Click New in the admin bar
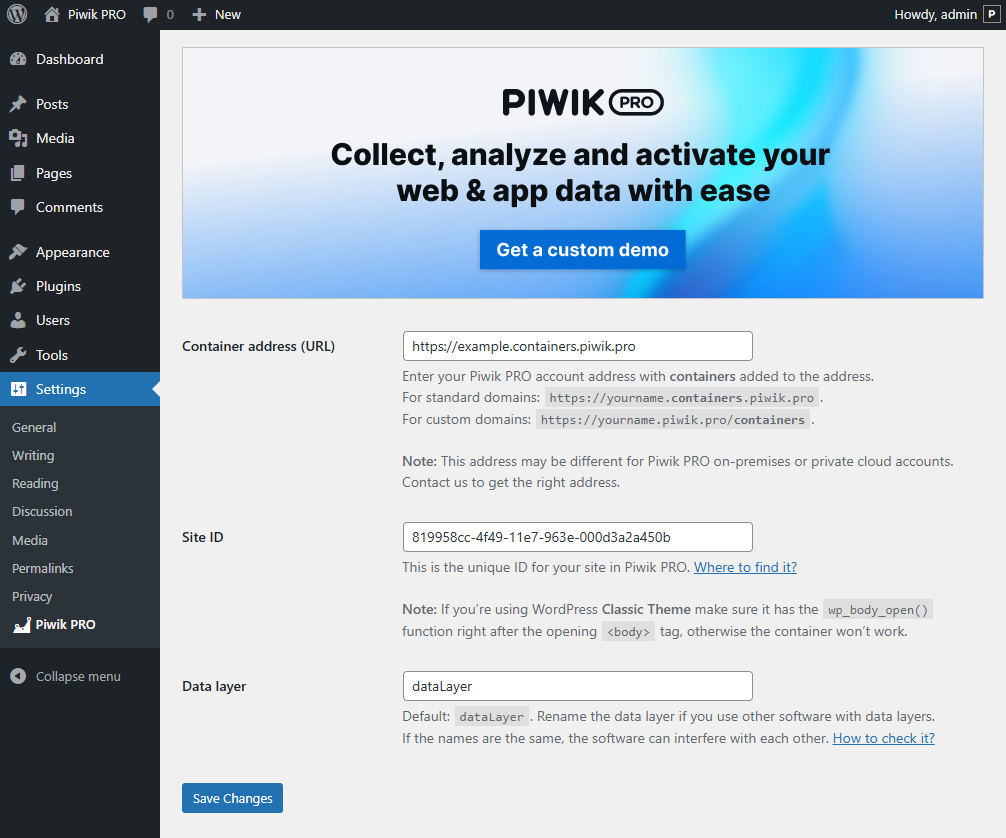Screen dimensions: 1006x838 click(x=228, y=15)
